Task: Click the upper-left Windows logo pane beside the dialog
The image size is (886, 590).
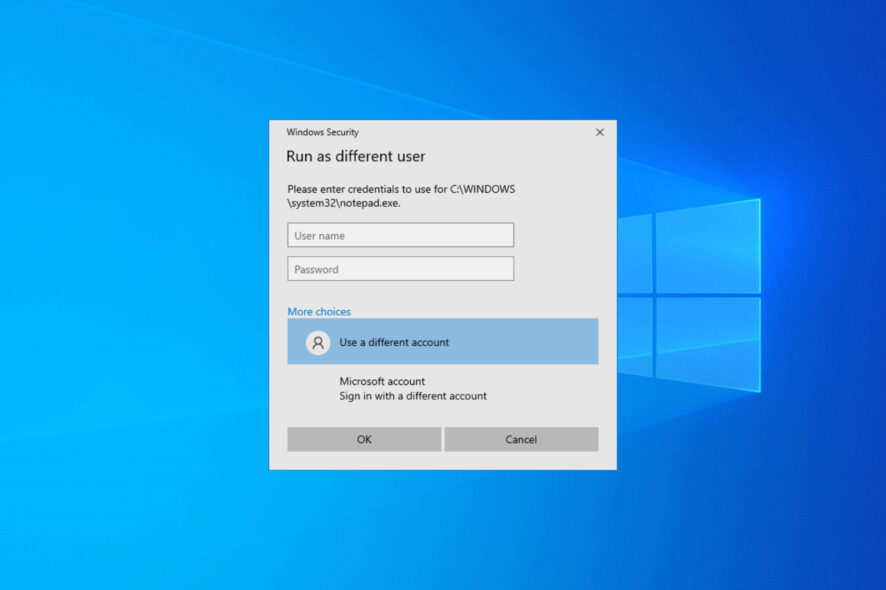Action: [x=634, y=254]
